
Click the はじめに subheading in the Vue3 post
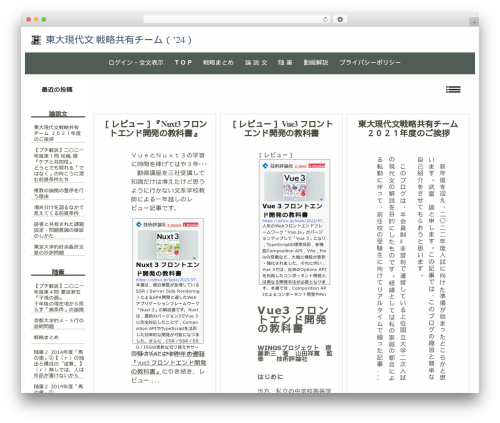(270, 377)
